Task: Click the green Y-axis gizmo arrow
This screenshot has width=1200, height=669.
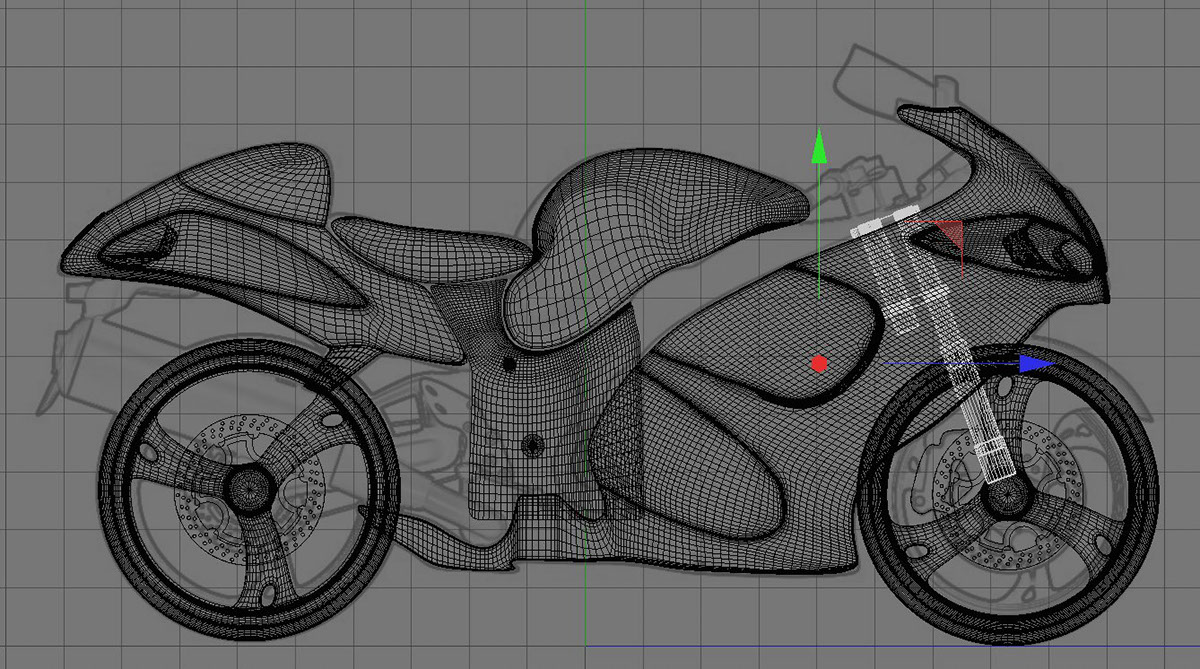Action: [x=819, y=145]
